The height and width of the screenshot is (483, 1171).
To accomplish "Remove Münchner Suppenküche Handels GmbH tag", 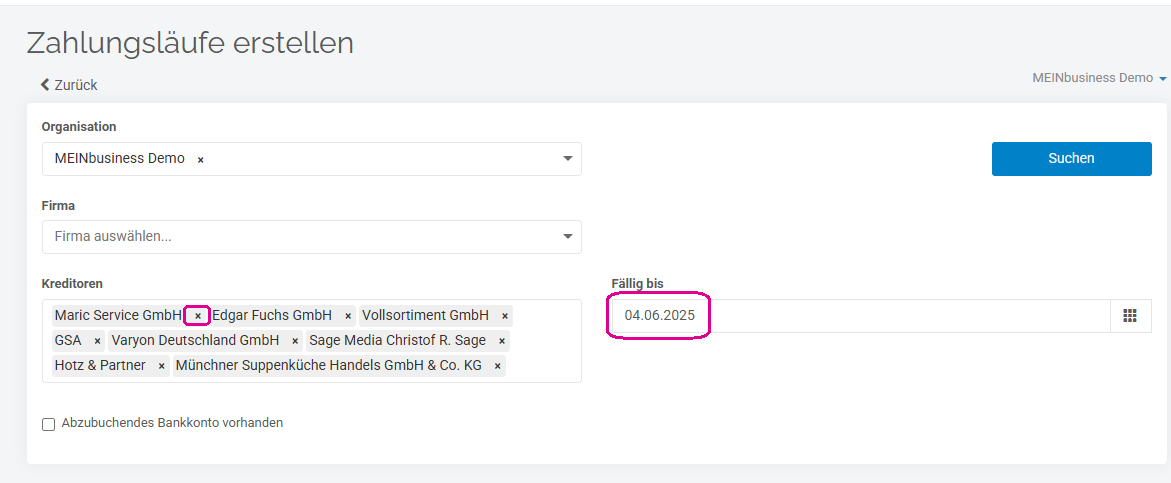I will tap(497, 366).
